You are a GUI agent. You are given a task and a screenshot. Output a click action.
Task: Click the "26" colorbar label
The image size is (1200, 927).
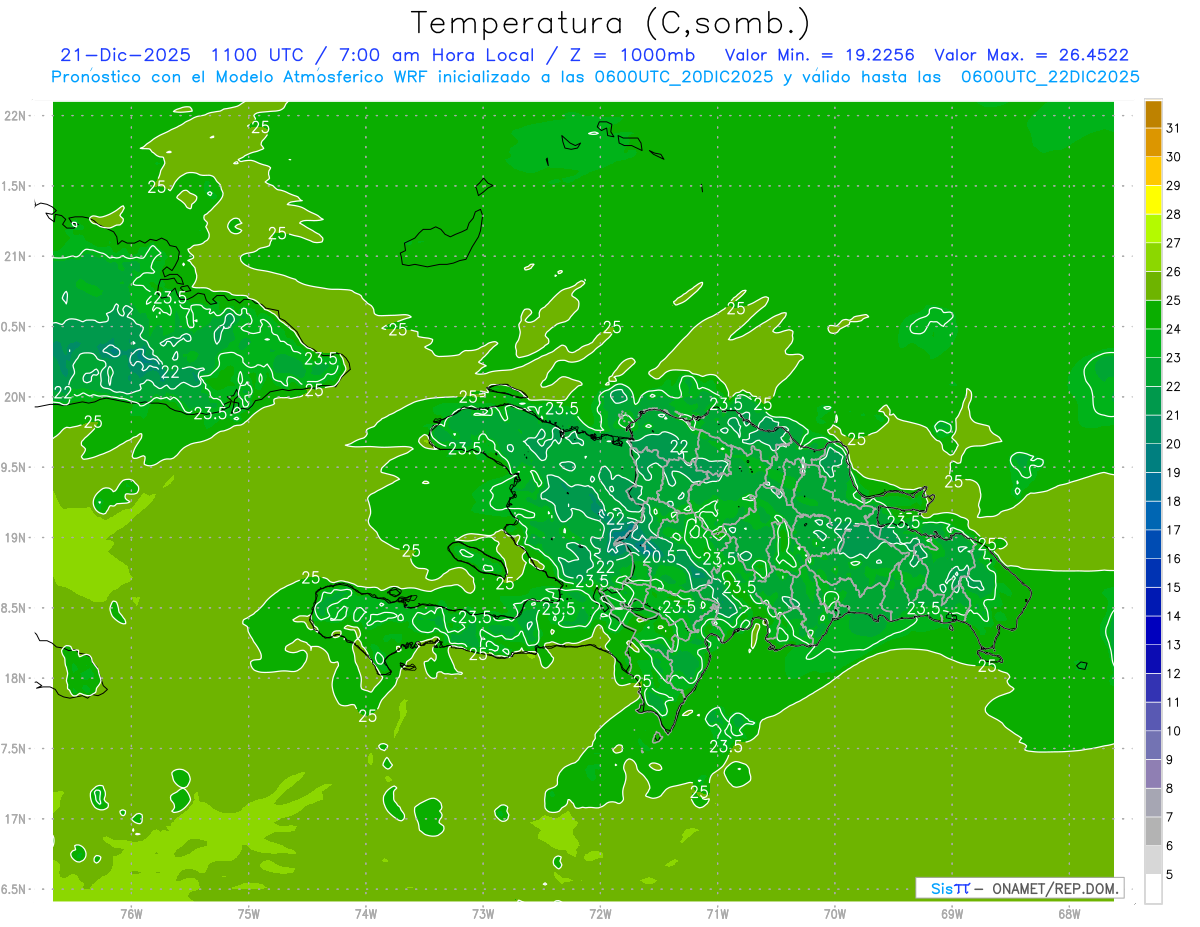coord(1174,271)
